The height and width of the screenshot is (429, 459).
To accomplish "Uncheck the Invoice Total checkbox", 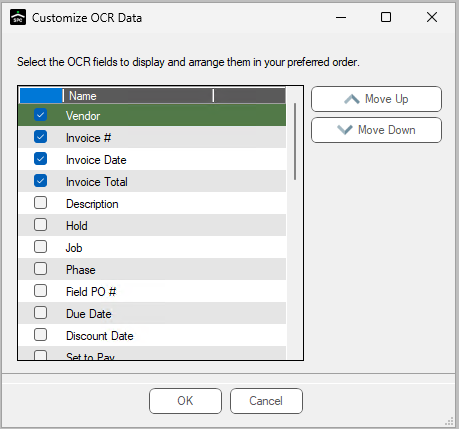I will pyautogui.click(x=40, y=181).
